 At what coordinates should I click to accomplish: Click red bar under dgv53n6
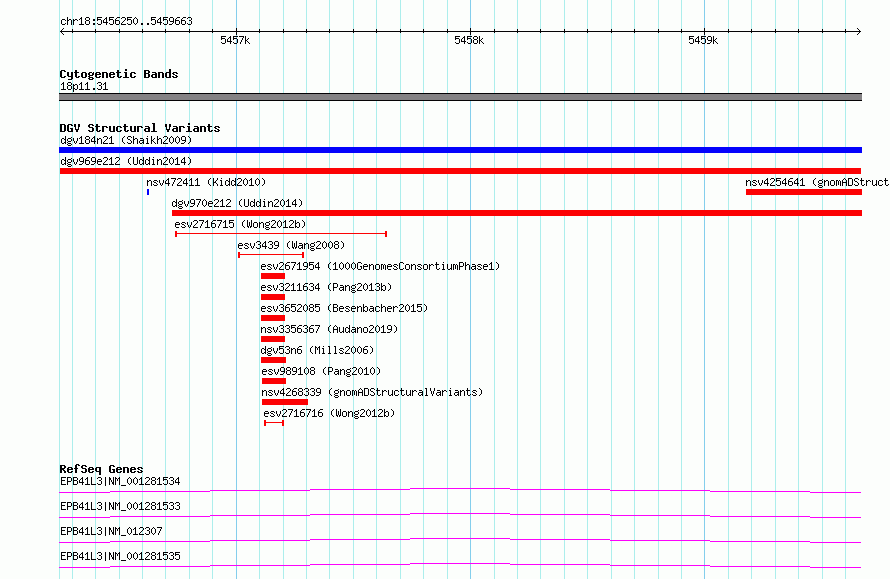click(x=274, y=360)
